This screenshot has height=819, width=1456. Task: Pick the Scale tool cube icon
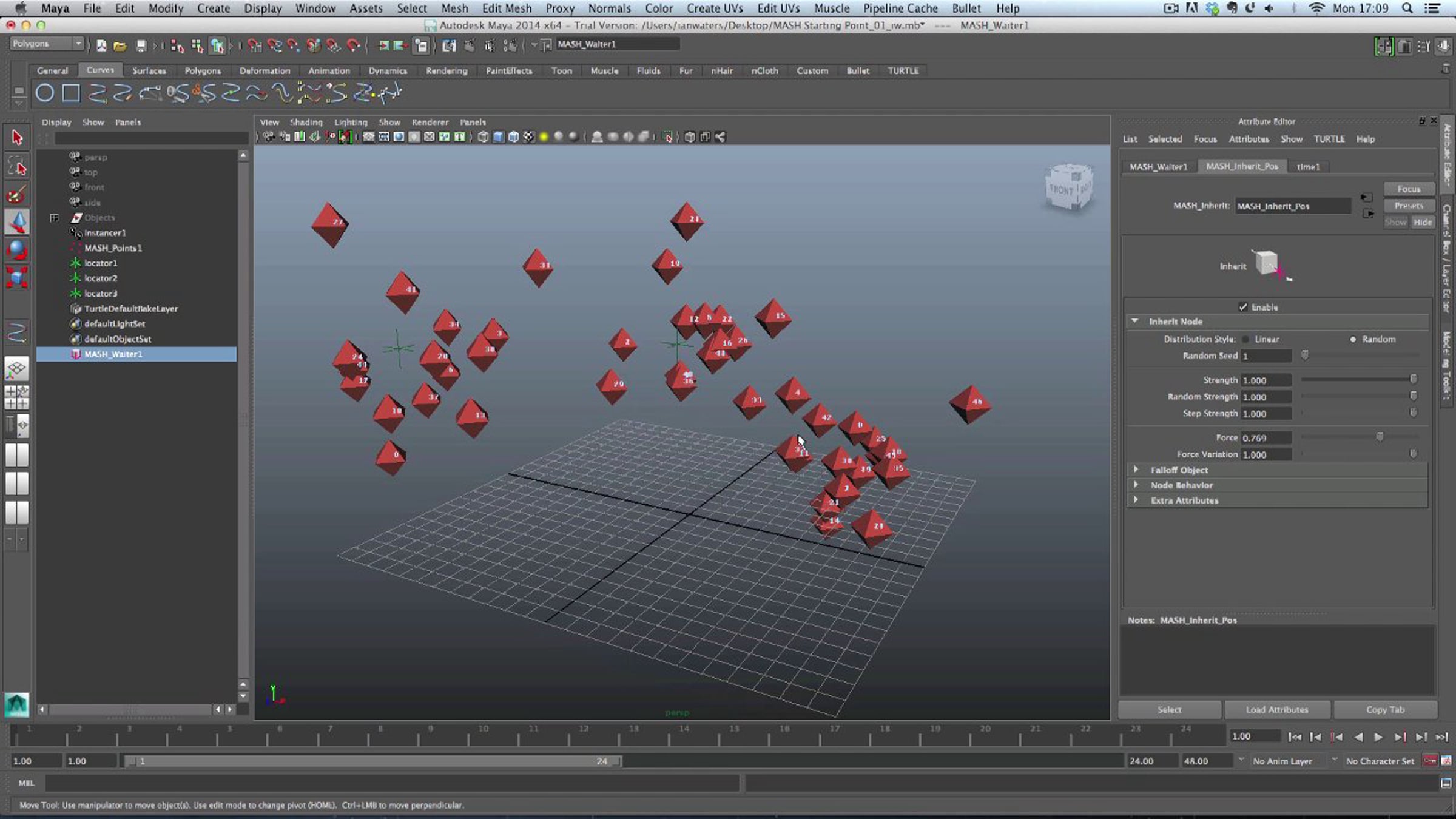(17, 278)
